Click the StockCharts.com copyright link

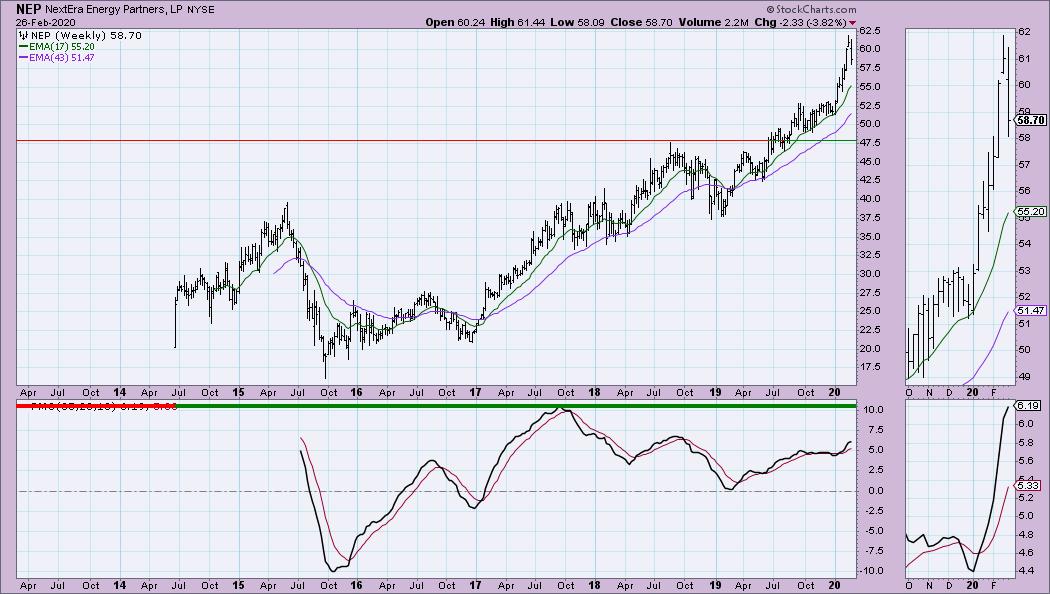pos(811,9)
